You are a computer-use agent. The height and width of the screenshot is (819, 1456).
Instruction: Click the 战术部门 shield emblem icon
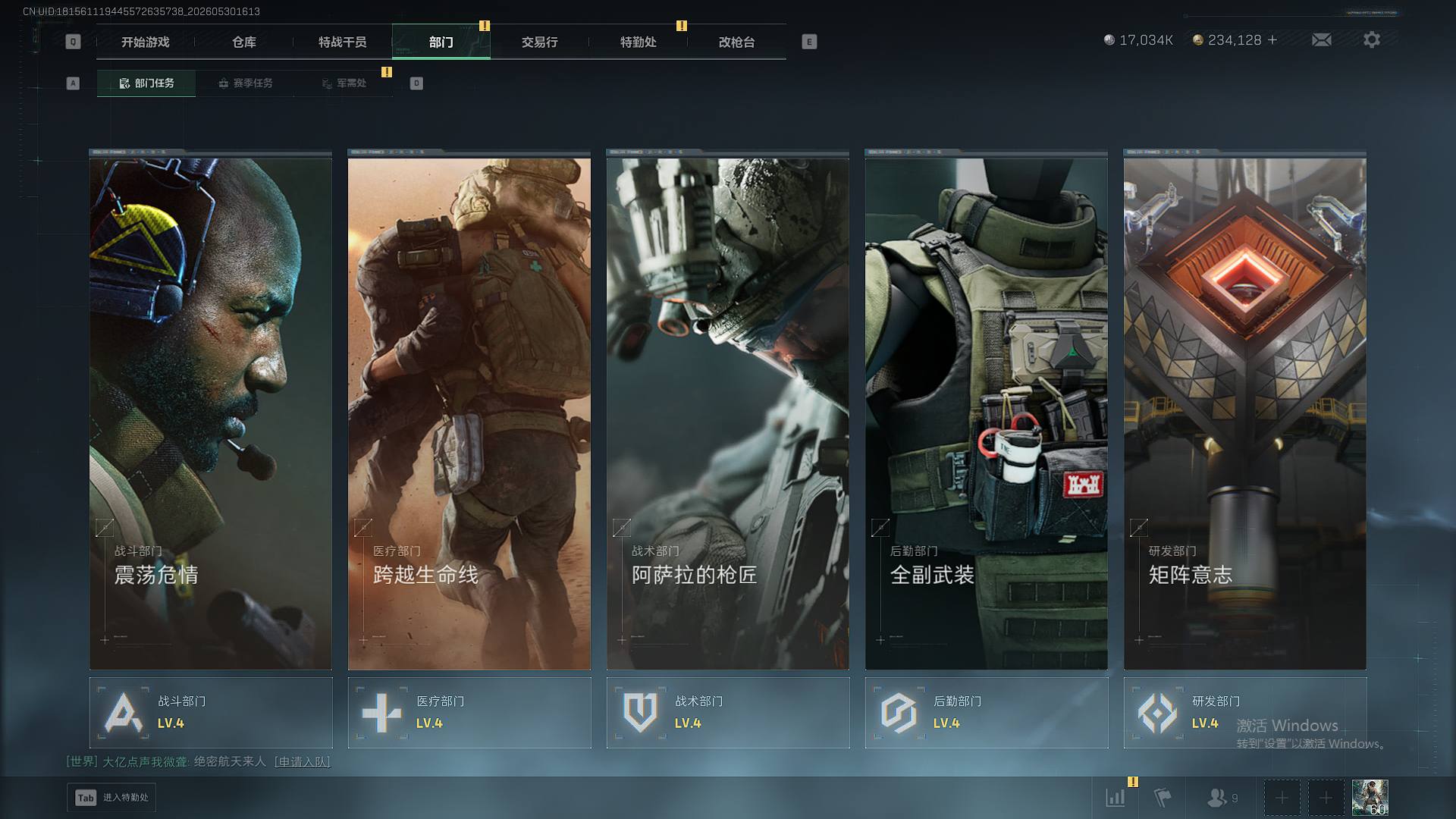tap(640, 713)
